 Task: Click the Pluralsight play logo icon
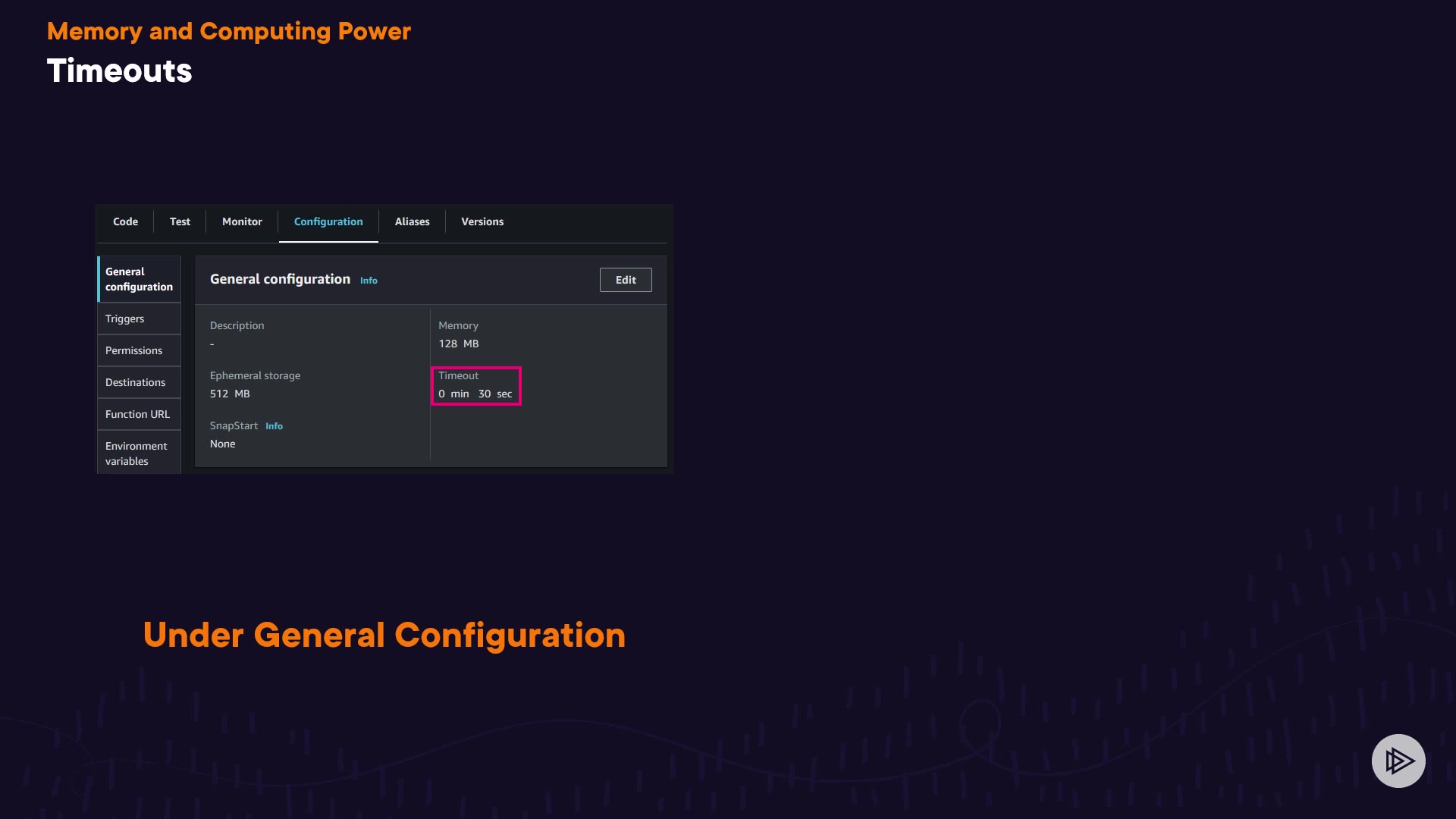click(1398, 761)
